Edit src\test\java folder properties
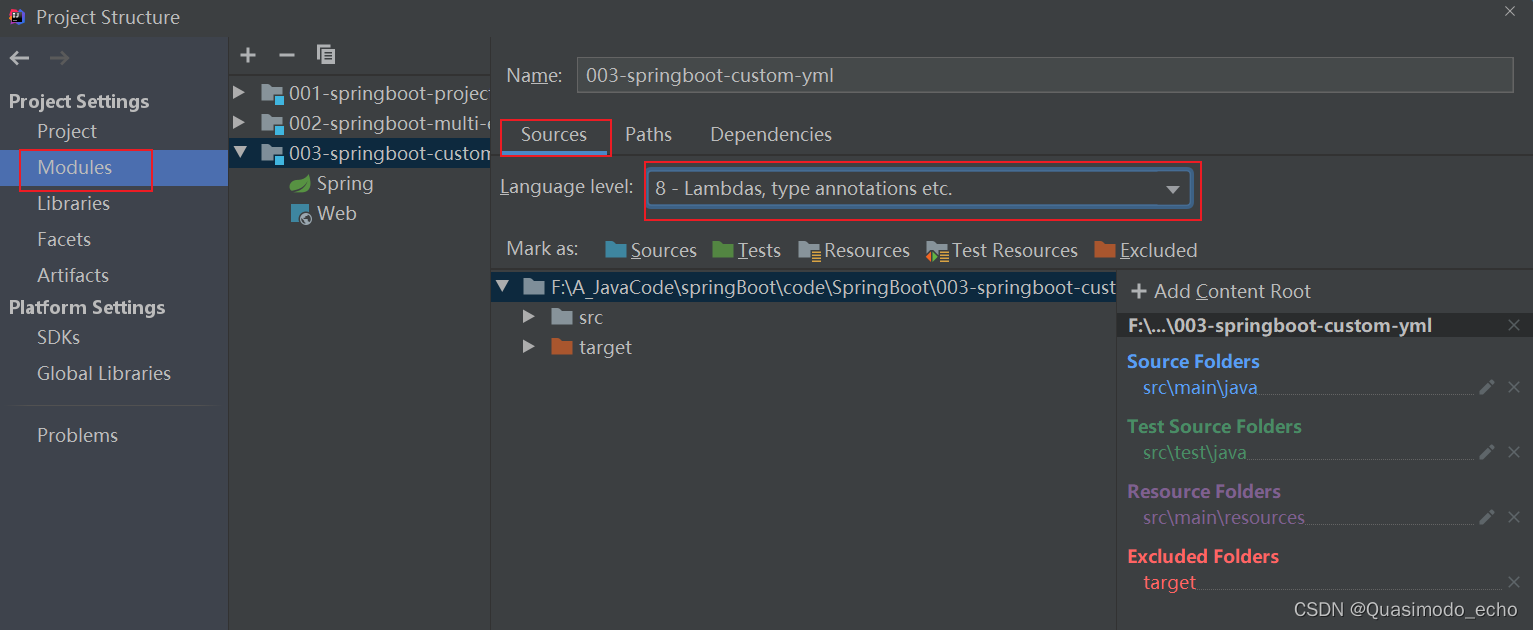 coord(1487,452)
